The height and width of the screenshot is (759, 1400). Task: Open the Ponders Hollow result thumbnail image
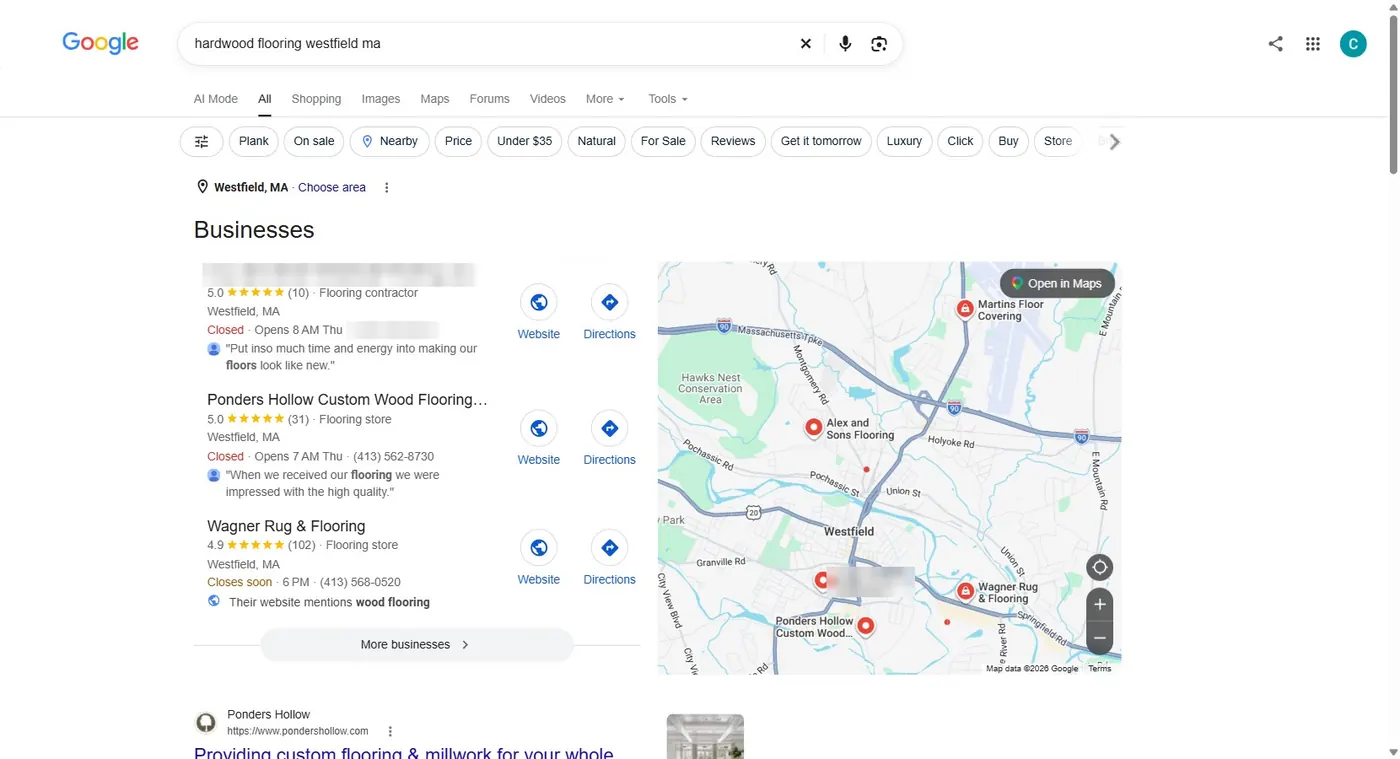point(705,736)
